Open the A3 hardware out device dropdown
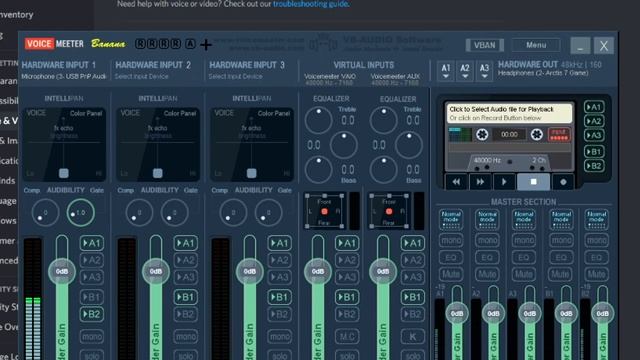 (484, 71)
